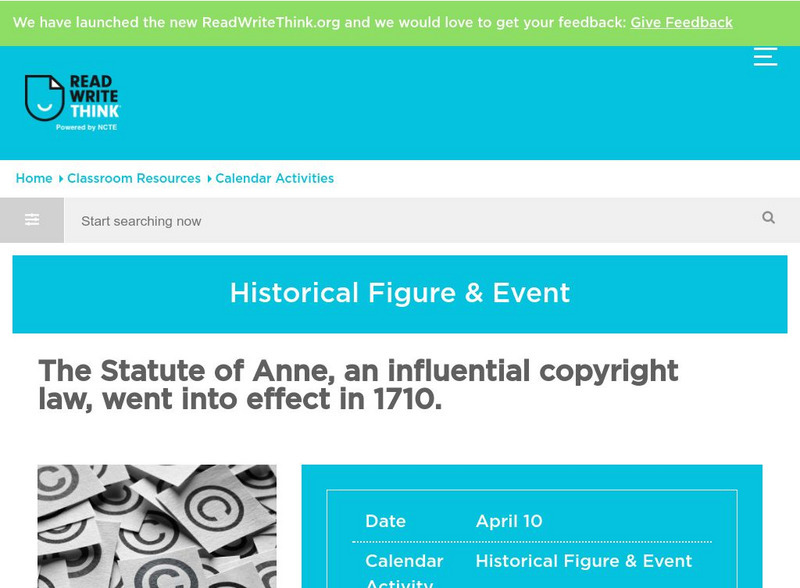Open Classroom Resources breadcrumb
This screenshot has height=588, width=800.
click(x=134, y=178)
